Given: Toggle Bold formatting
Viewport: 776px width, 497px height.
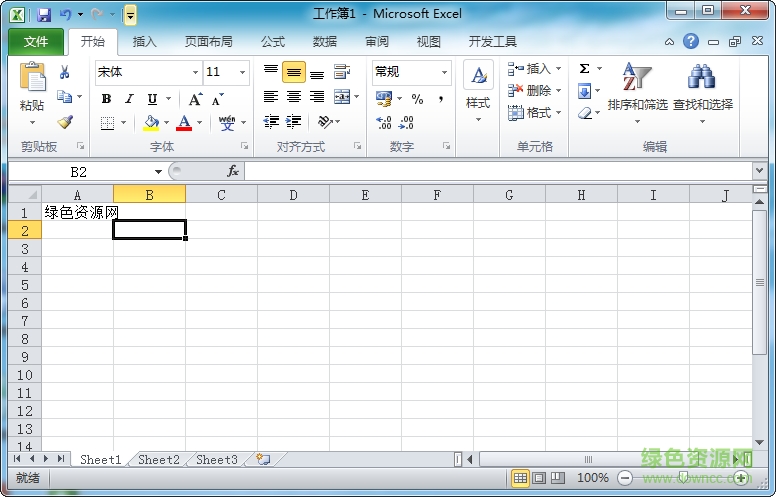Looking at the screenshot, I should tap(107, 99).
